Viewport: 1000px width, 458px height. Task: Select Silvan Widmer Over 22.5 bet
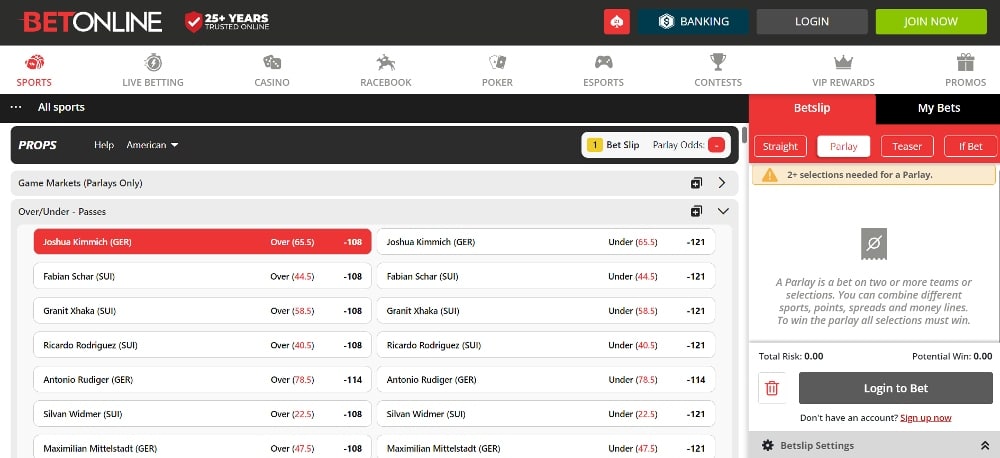tap(202, 414)
